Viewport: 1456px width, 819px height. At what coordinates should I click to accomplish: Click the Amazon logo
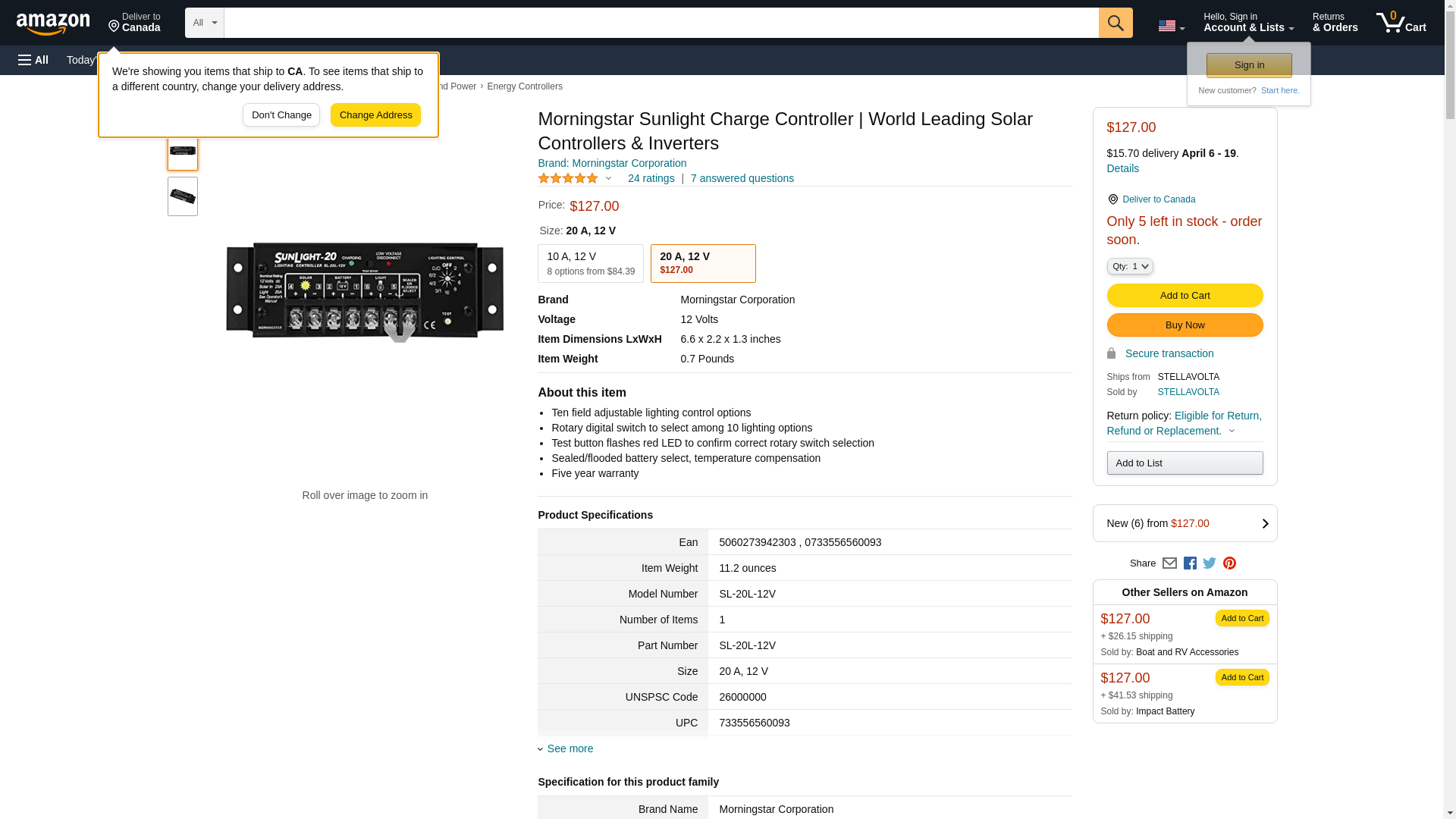point(53,24)
